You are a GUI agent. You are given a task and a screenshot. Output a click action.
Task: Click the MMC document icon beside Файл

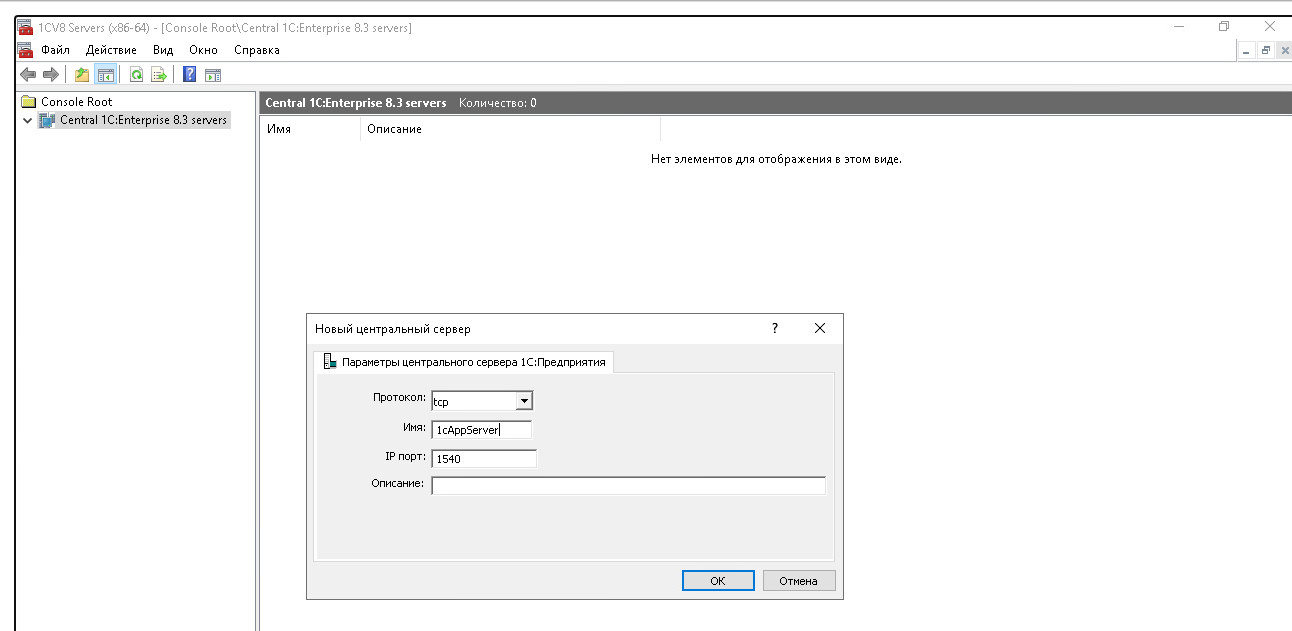coord(26,50)
